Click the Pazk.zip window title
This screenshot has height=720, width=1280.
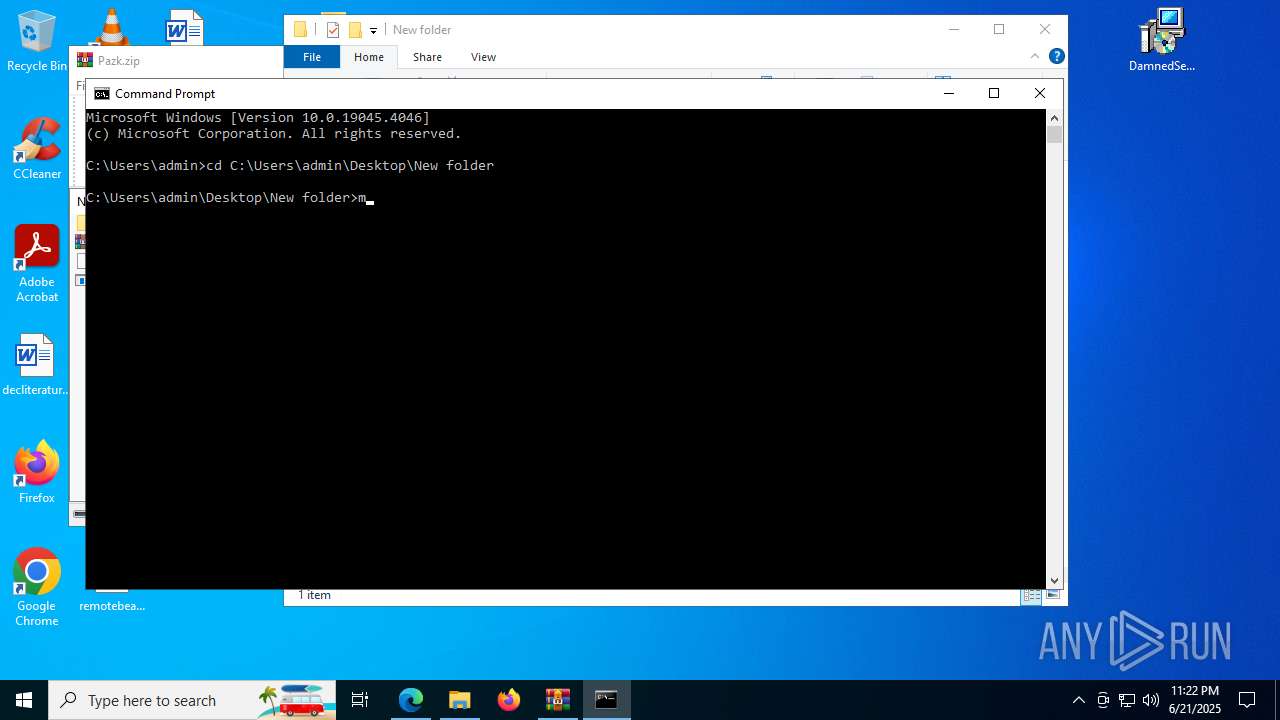(x=119, y=60)
